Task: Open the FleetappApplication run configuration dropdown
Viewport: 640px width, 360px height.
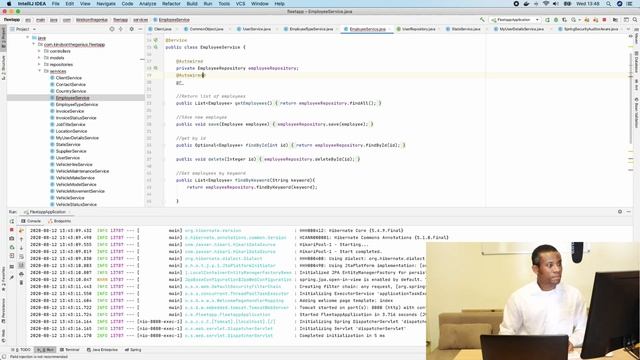Action: (x=515, y=20)
